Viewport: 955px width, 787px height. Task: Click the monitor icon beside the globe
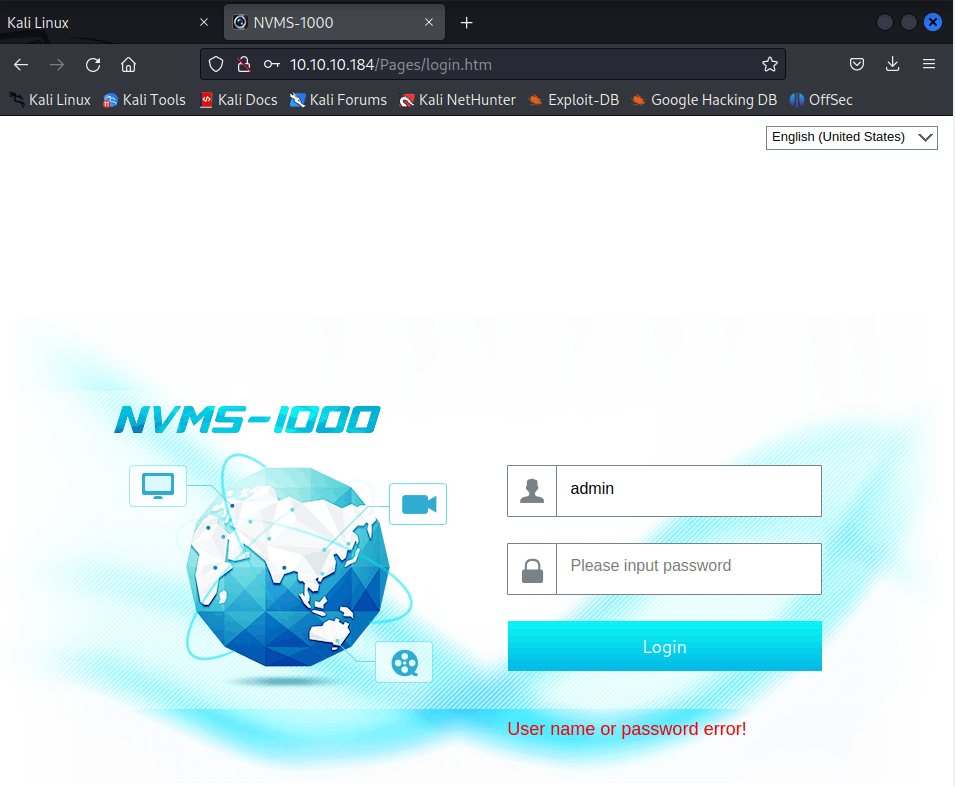(x=158, y=485)
